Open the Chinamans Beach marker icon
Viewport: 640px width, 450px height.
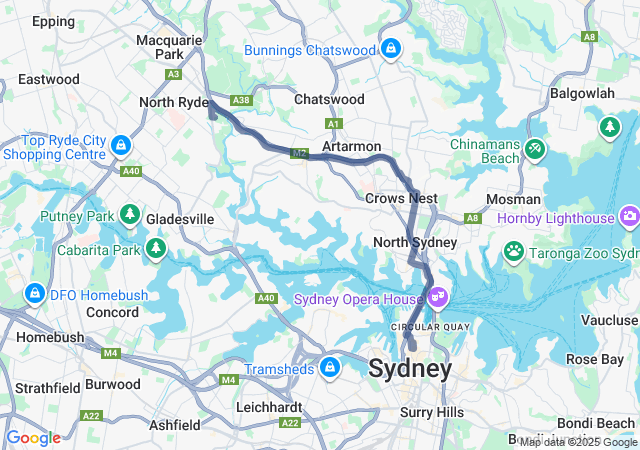tap(535, 150)
